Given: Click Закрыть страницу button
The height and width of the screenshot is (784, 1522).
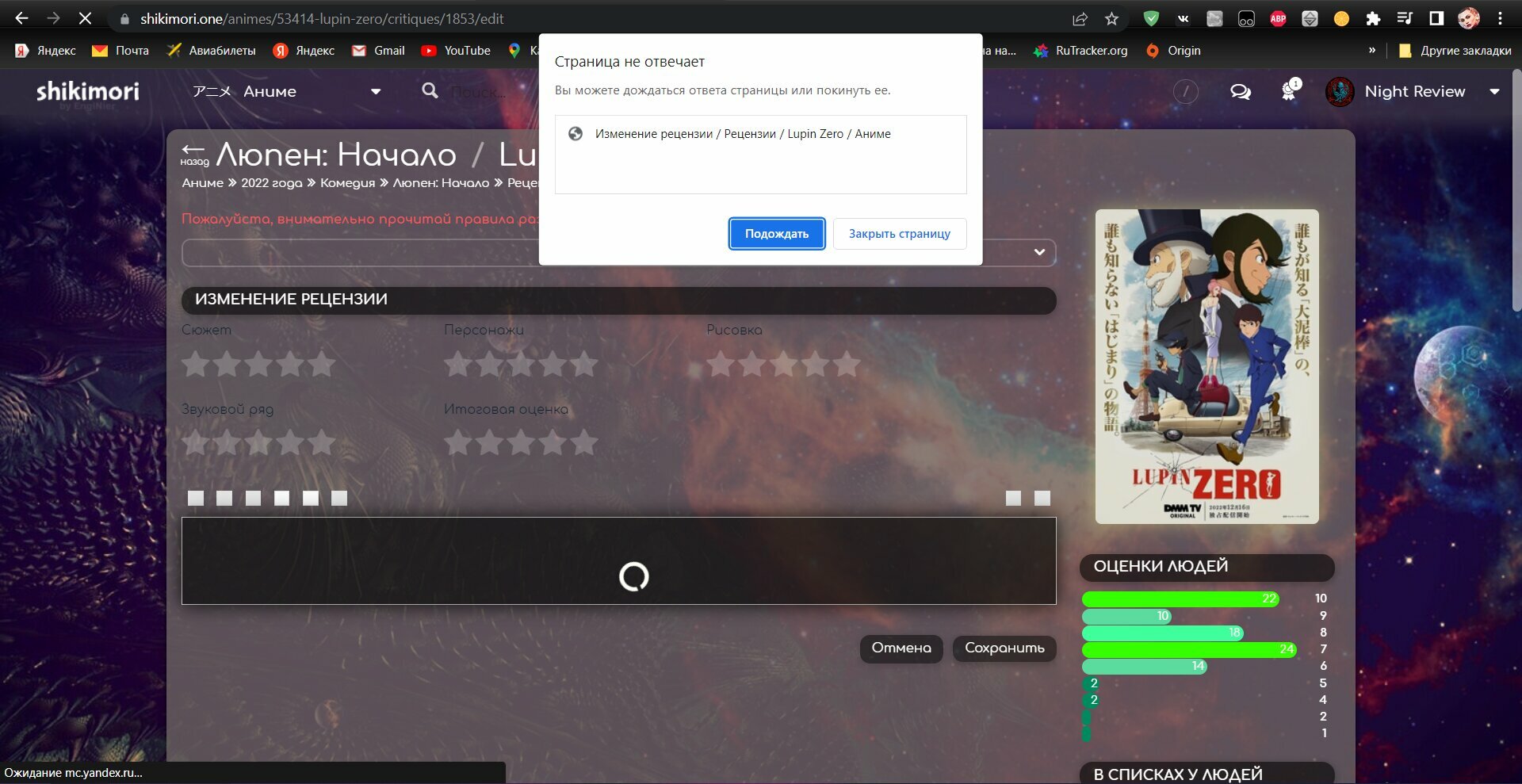Looking at the screenshot, I should (899, 234).
